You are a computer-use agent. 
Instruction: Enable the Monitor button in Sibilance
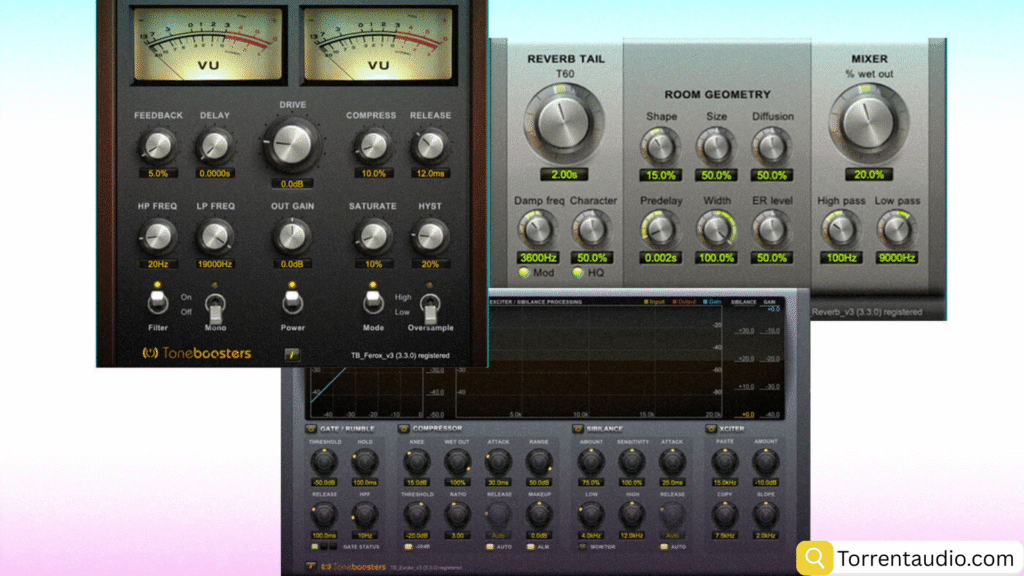[x=581, y=545]
